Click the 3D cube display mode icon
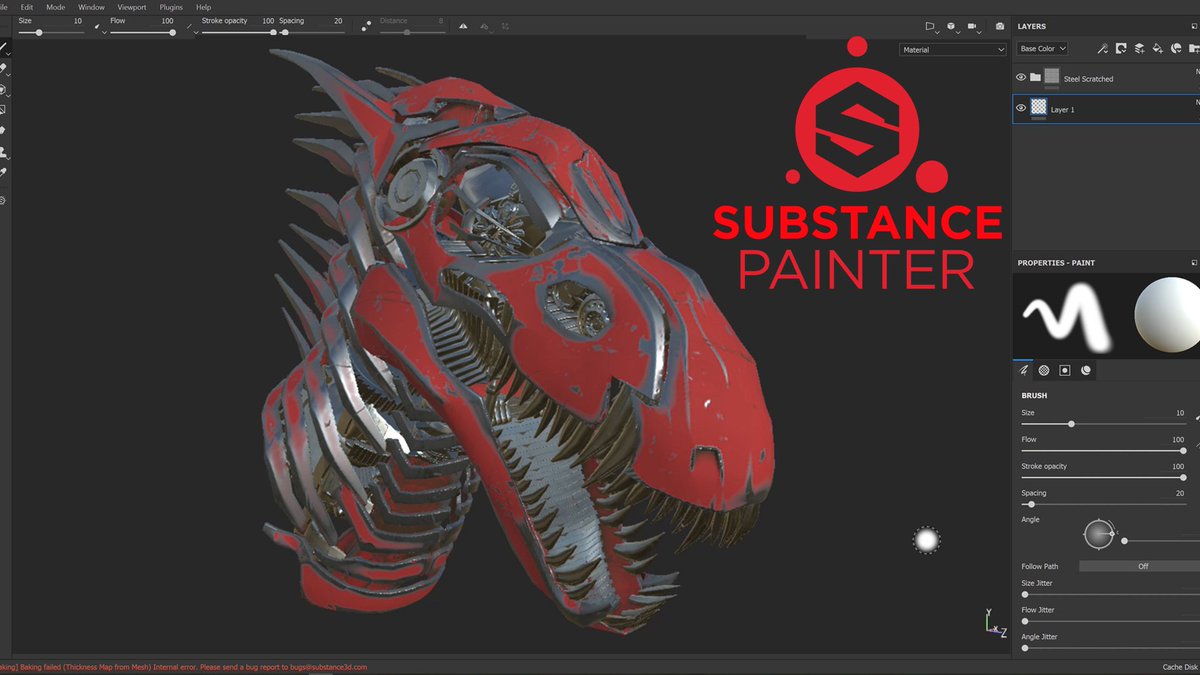Screen dimensions: 1200x675 (951, 26)
